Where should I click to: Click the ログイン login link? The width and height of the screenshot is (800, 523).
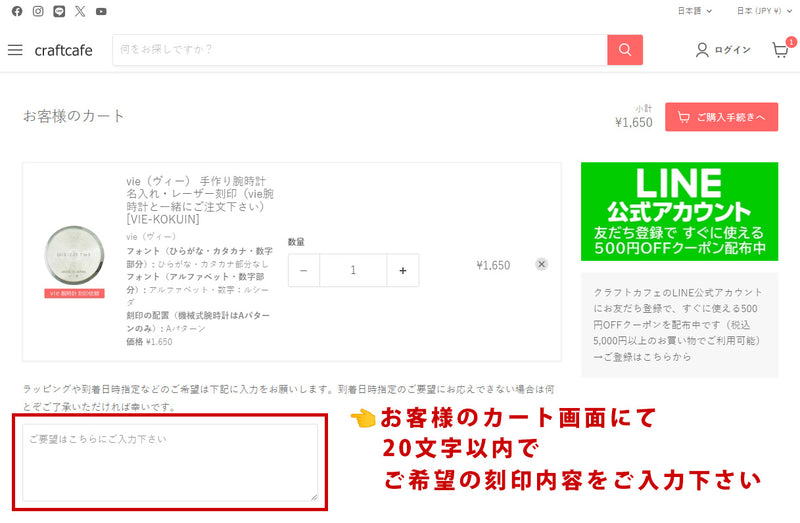pyautogui.click(x=723, y=50)
